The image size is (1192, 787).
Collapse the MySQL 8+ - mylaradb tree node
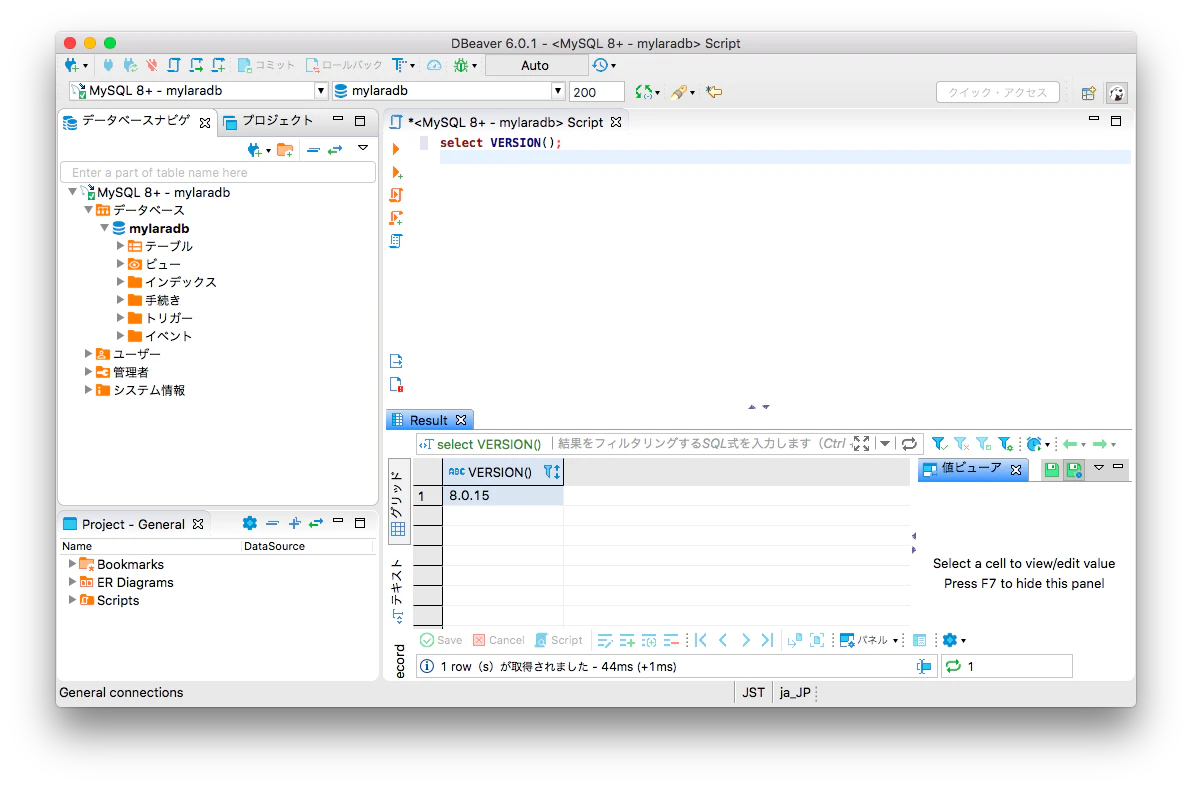click(72, 192)
